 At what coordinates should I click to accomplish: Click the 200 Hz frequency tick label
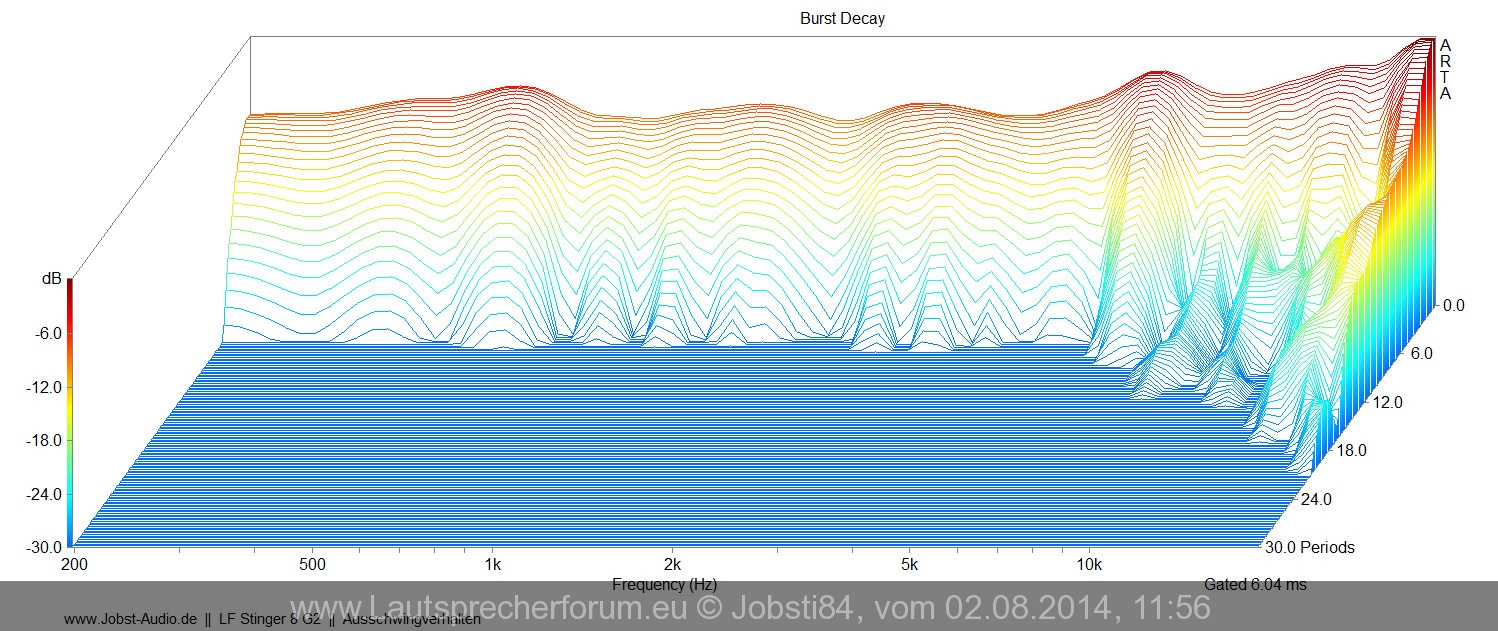click(74, 565)
